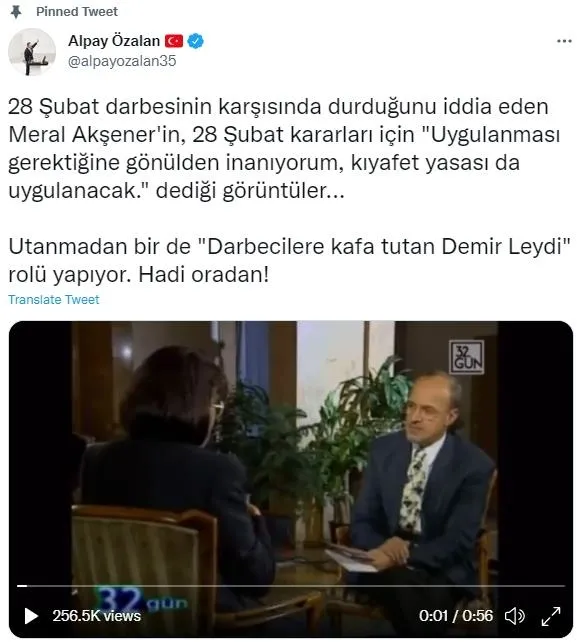Image resolution: width=577 pixels, height=642 pixels.
Task: Seek along the video progress bar
Action: (x=290, y=586)
